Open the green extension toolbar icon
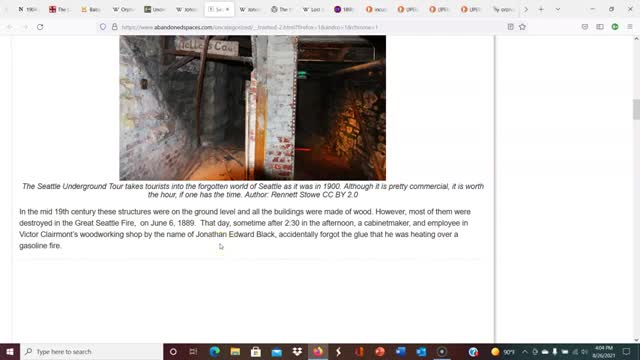Viewport: 640px width, 360px height. (615, 27)
